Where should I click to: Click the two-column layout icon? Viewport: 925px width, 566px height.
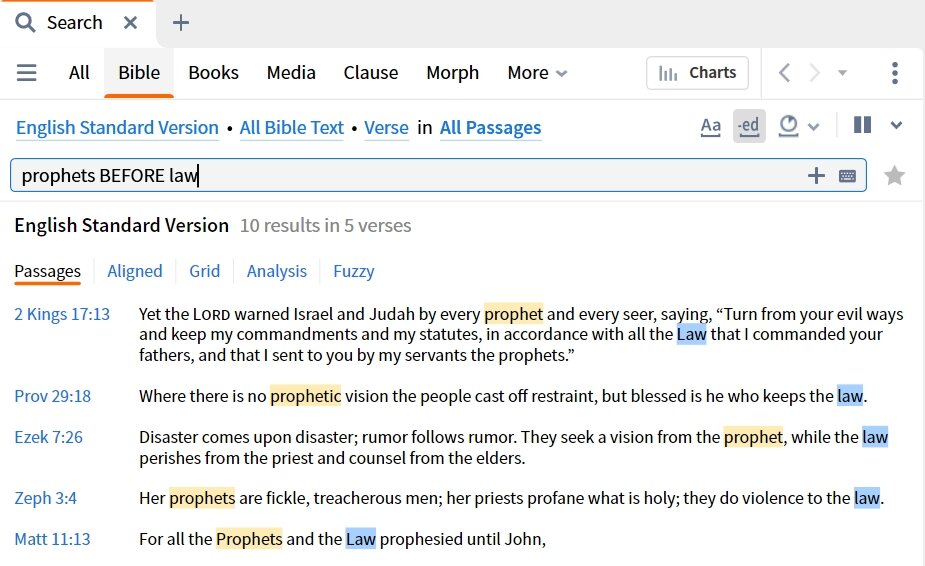(862, 125)
